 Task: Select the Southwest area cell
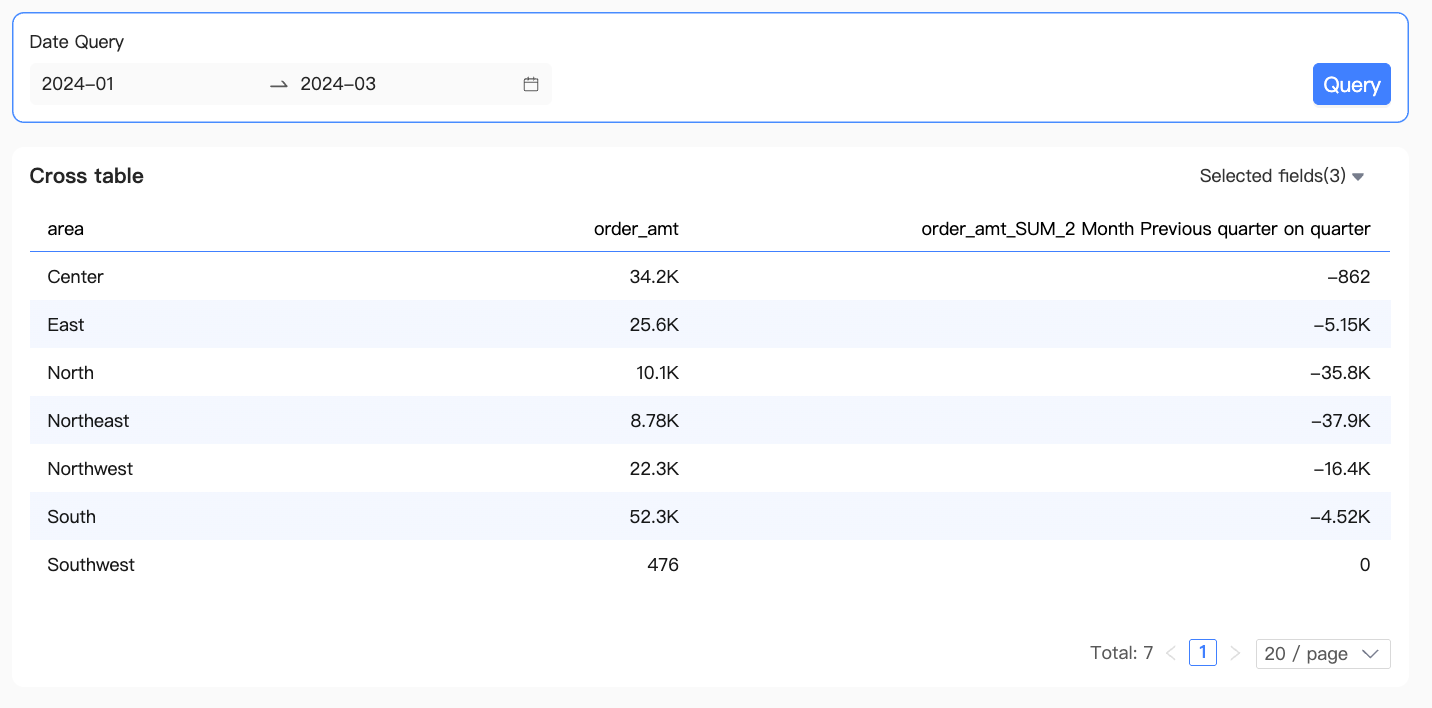pyautogui.click(x=91, y=565)
